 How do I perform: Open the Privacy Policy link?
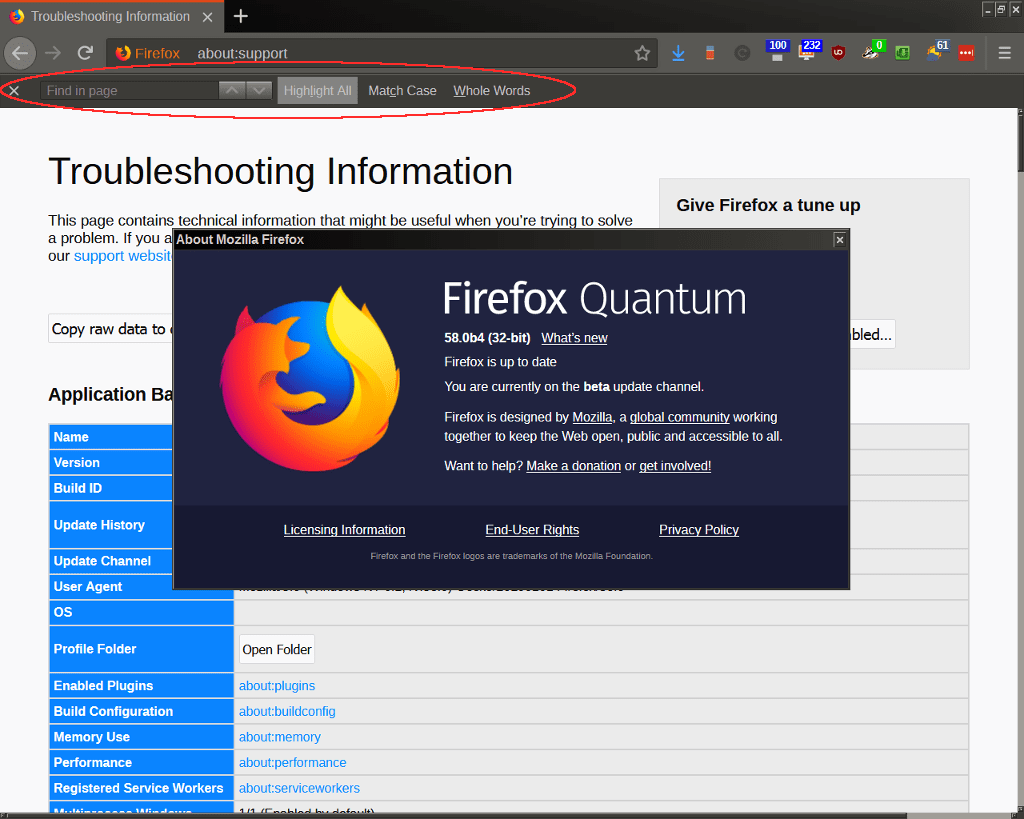(699, 530)
